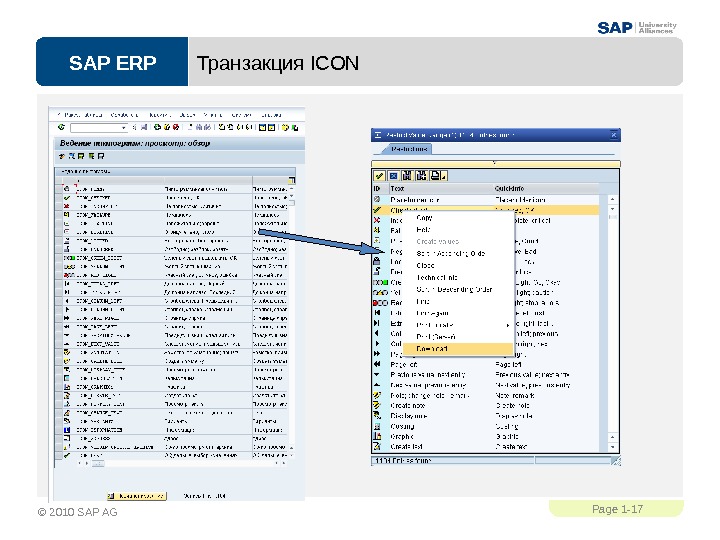The image size is (720, 540).
Task: Click the customize layout icon in left toolbar
Action: click(294, 128)
